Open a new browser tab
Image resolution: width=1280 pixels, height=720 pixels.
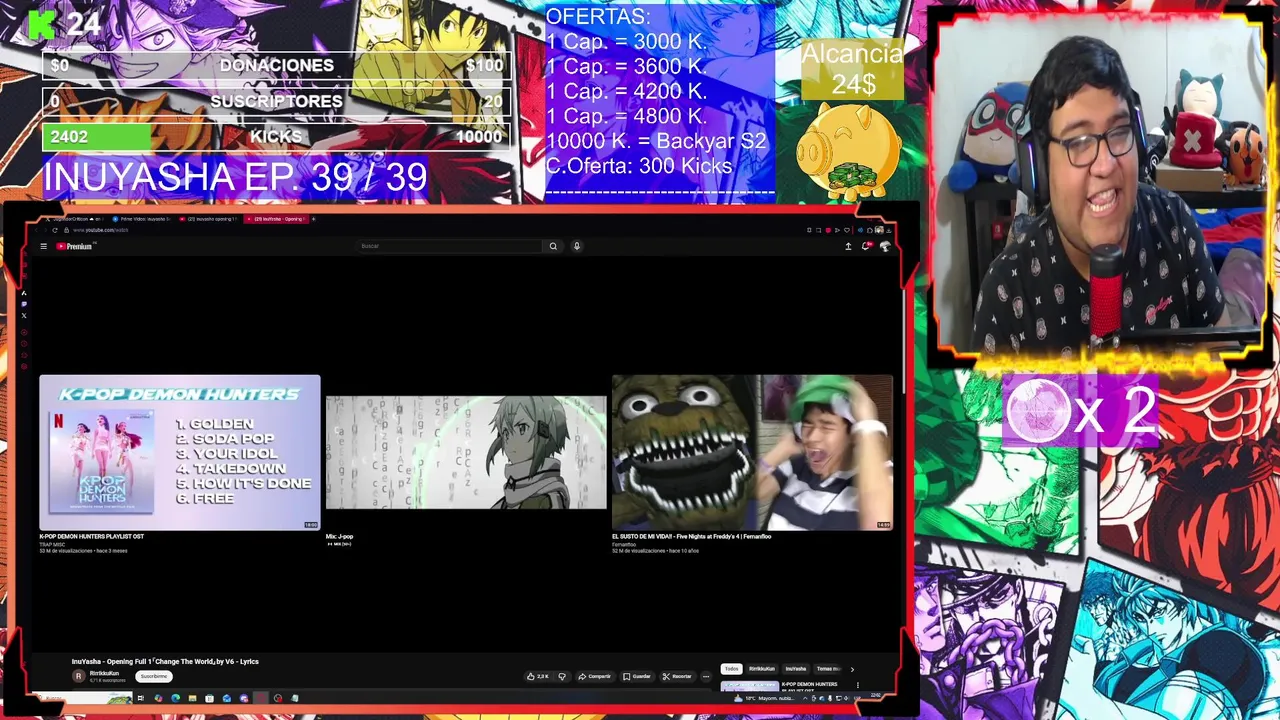[x=313, y=219]
